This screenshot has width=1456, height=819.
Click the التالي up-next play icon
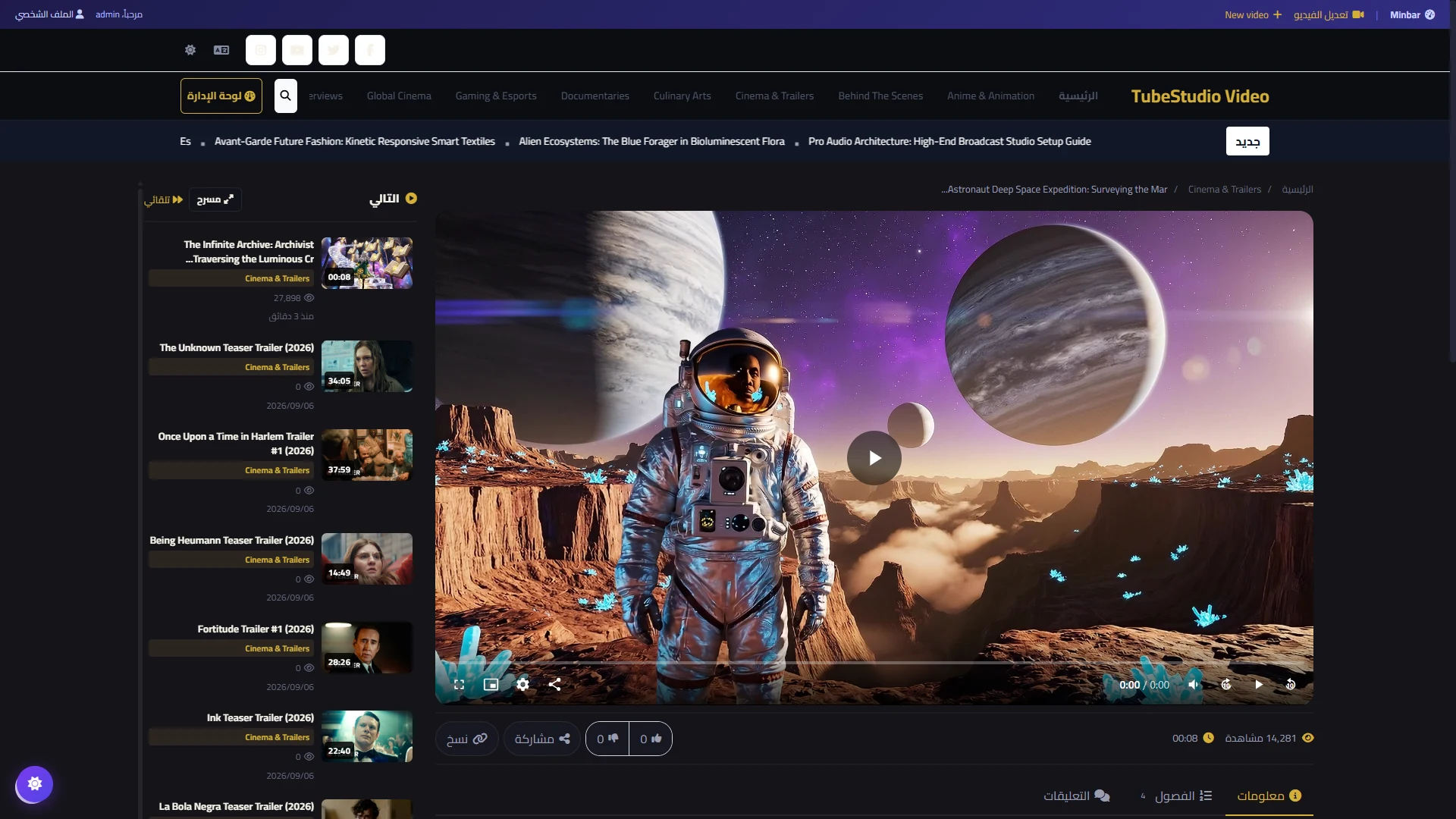pos(411,198)
